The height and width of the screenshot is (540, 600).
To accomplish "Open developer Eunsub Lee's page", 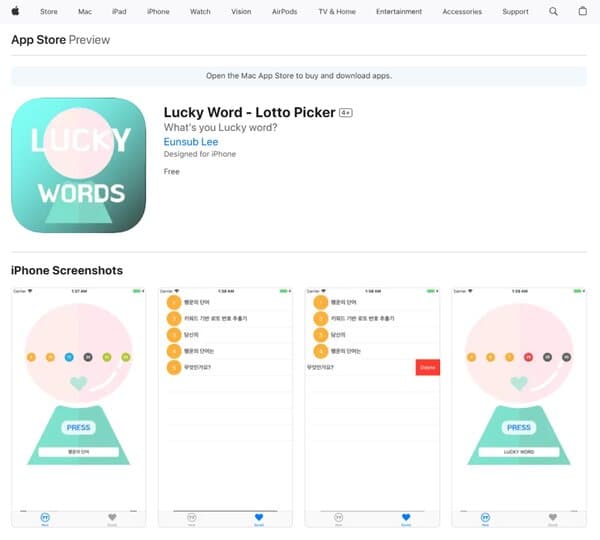I will (x=191, y=142).
